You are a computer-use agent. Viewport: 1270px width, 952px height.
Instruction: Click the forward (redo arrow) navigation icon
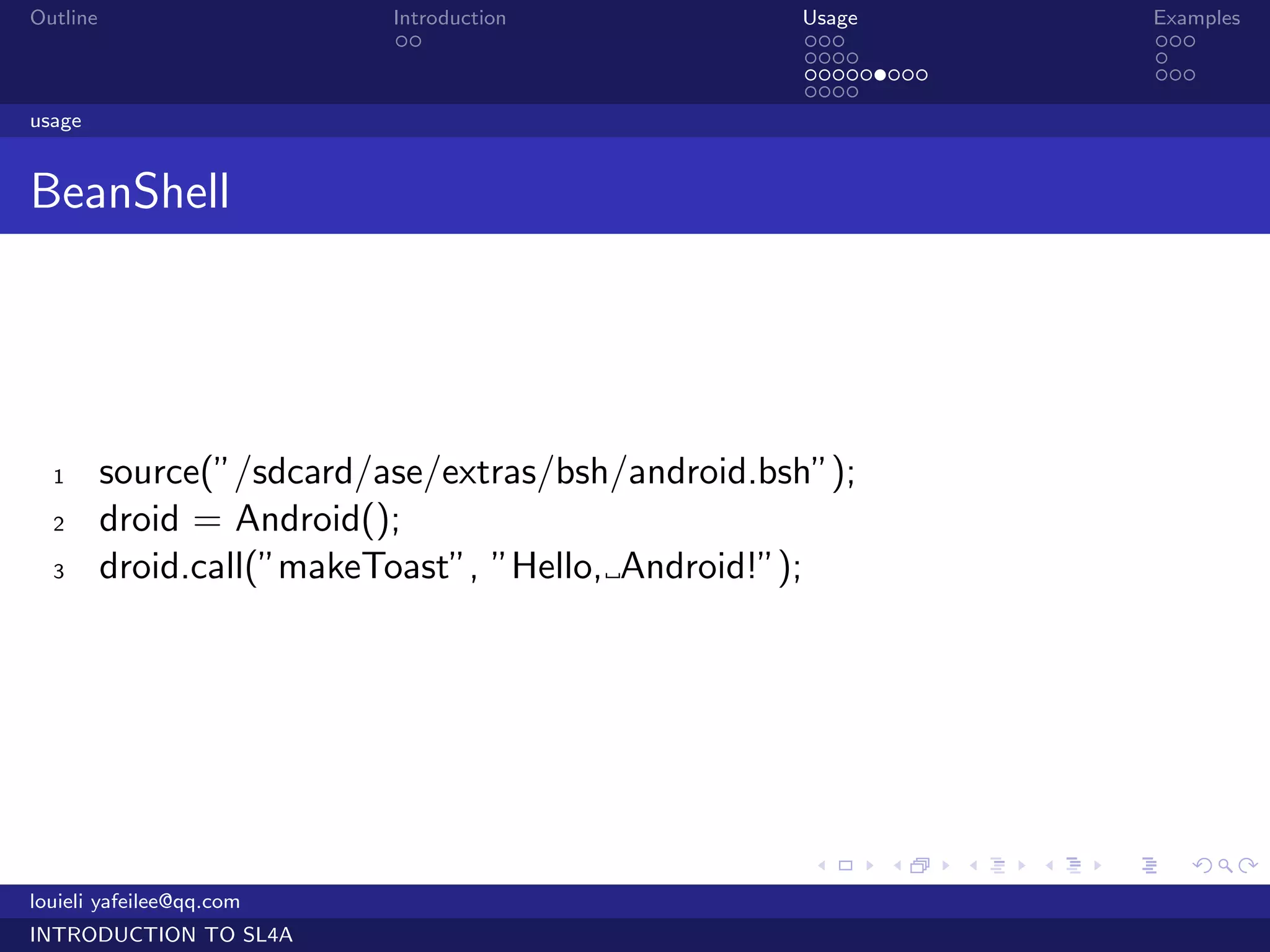pyautogui.click(x=1248, y=865)
